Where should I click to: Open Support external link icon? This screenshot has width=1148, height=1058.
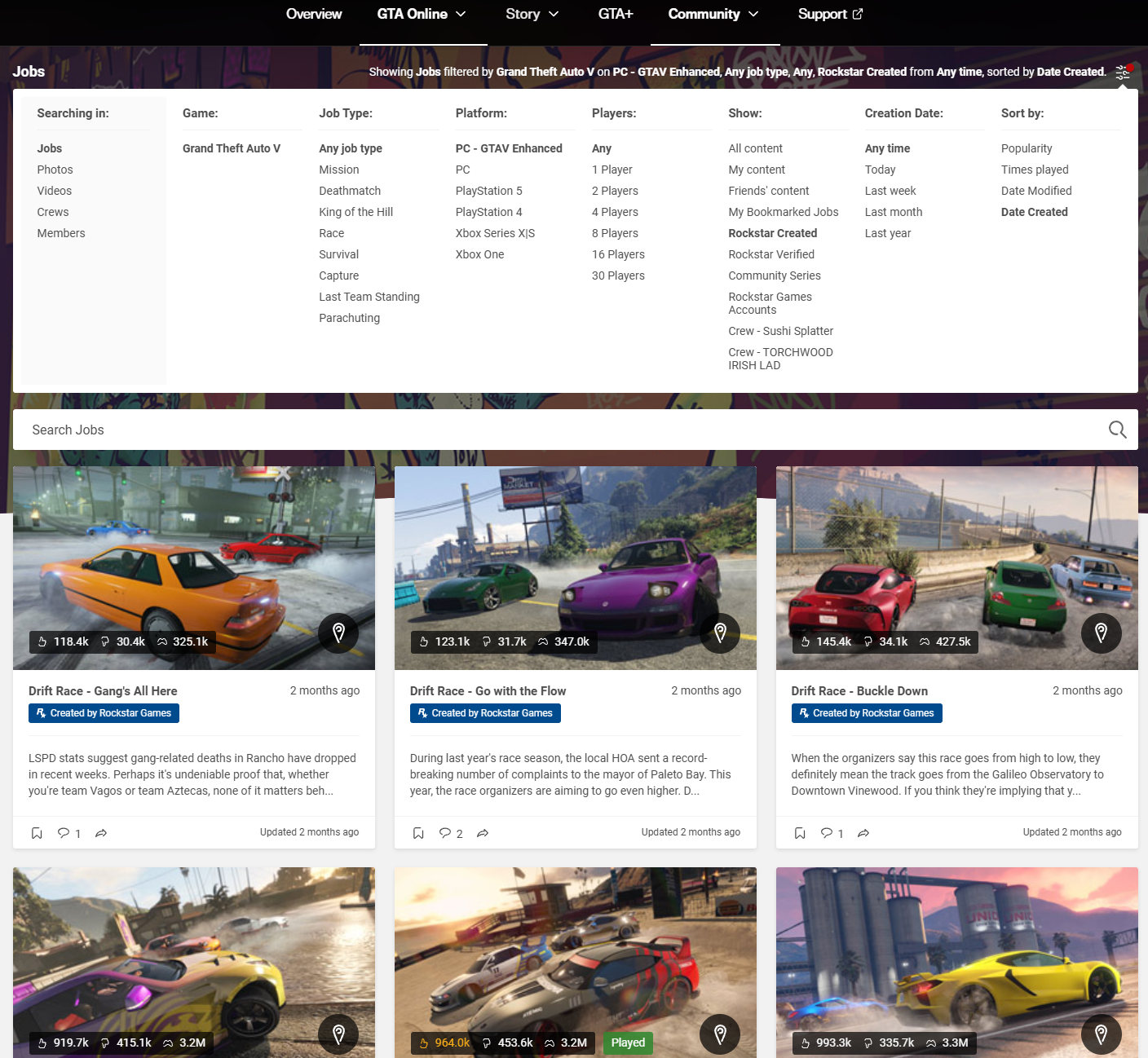[x=858, y=14]
